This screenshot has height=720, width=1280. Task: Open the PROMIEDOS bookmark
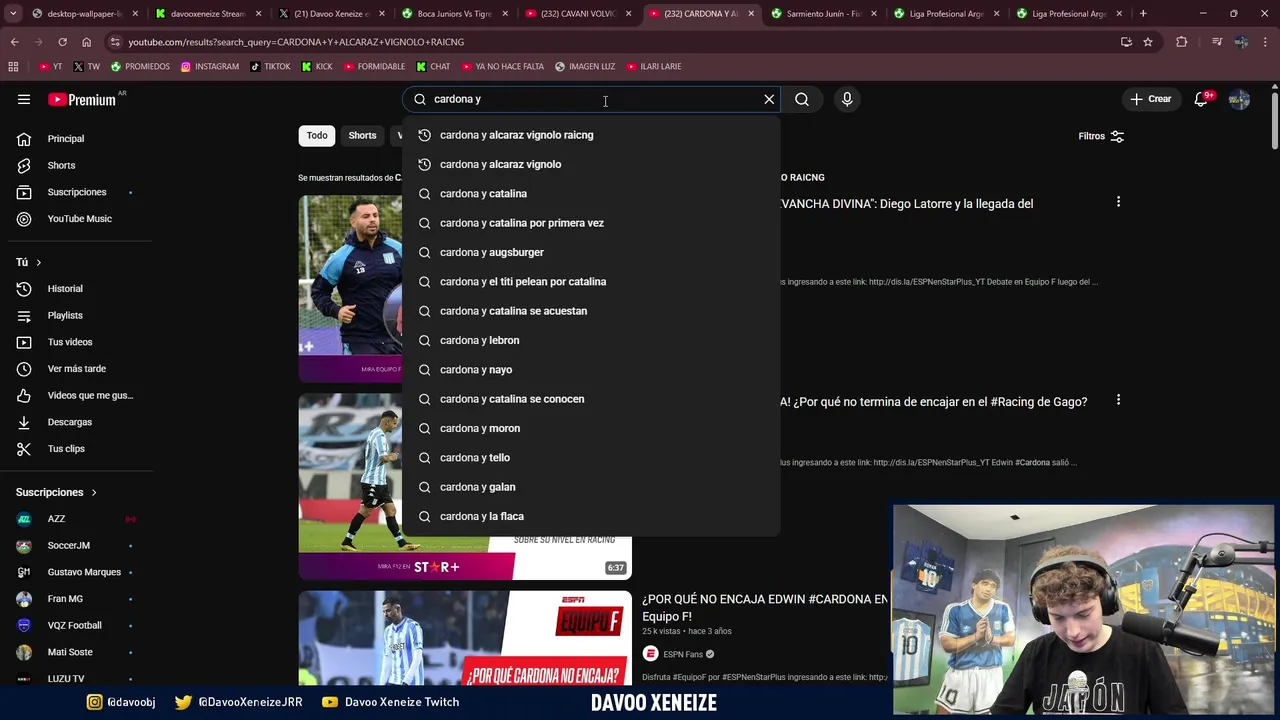(x=140, y=66)
